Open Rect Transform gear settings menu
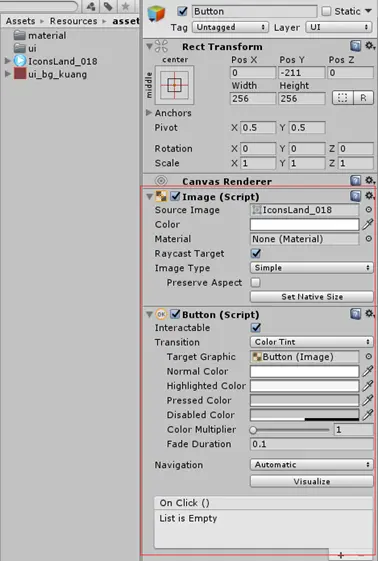 (x=369, y=45)
